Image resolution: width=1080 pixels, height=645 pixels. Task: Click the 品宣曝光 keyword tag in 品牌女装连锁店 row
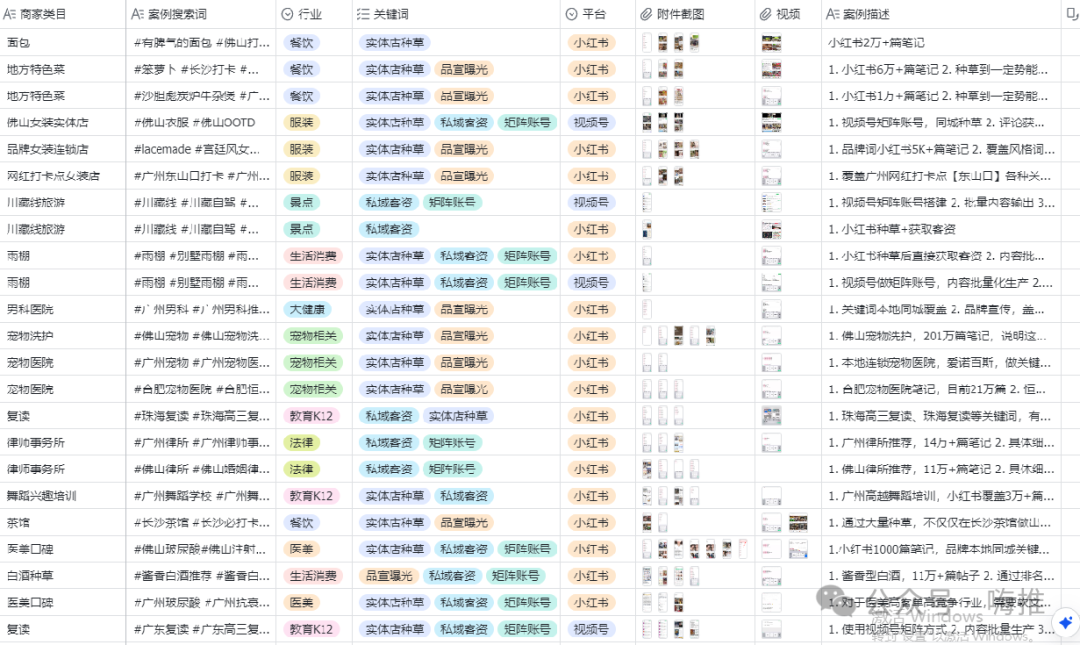[x=464, y=150]
